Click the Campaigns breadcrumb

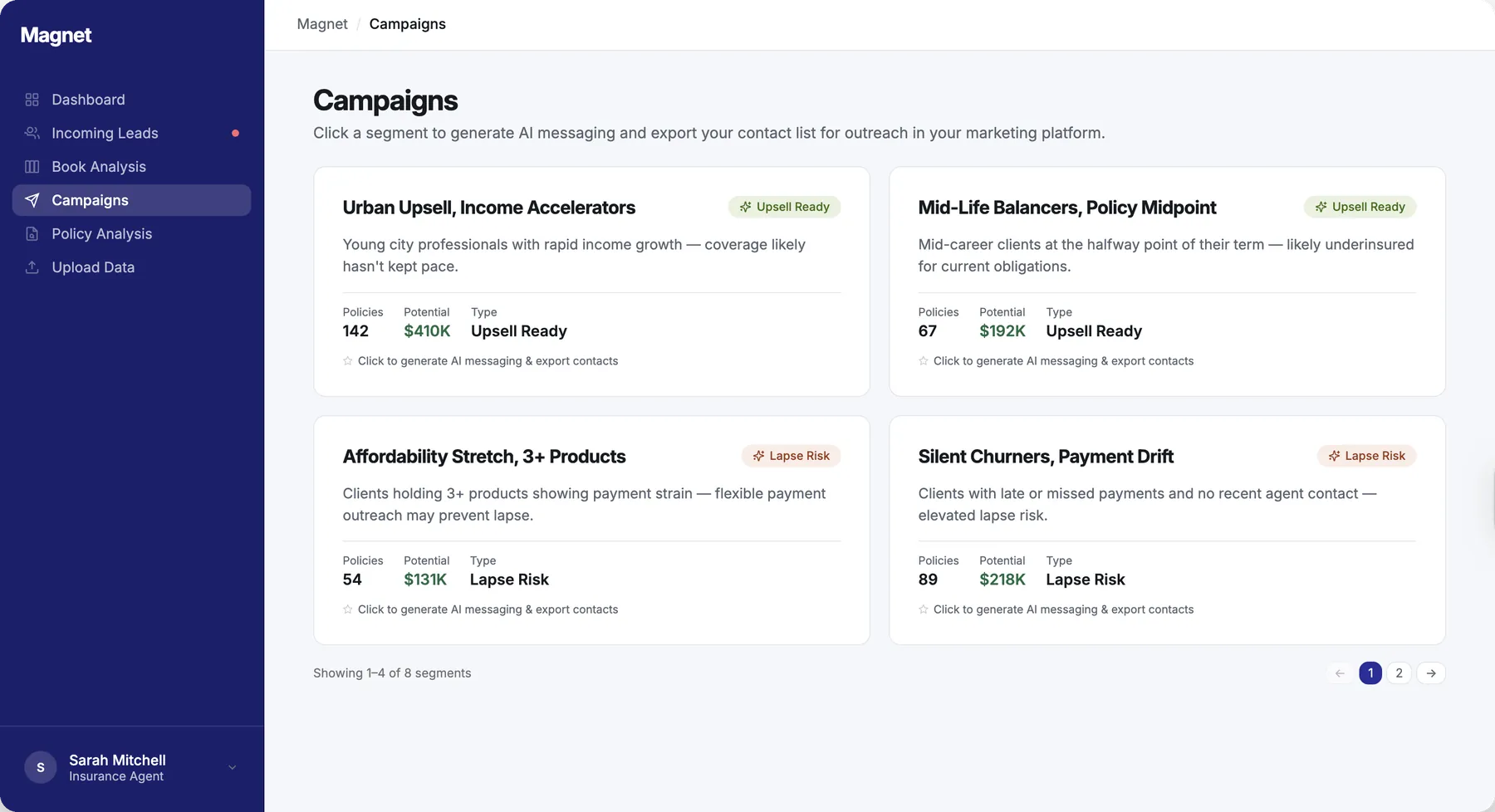pyautogui.click(x=407, y=24)
